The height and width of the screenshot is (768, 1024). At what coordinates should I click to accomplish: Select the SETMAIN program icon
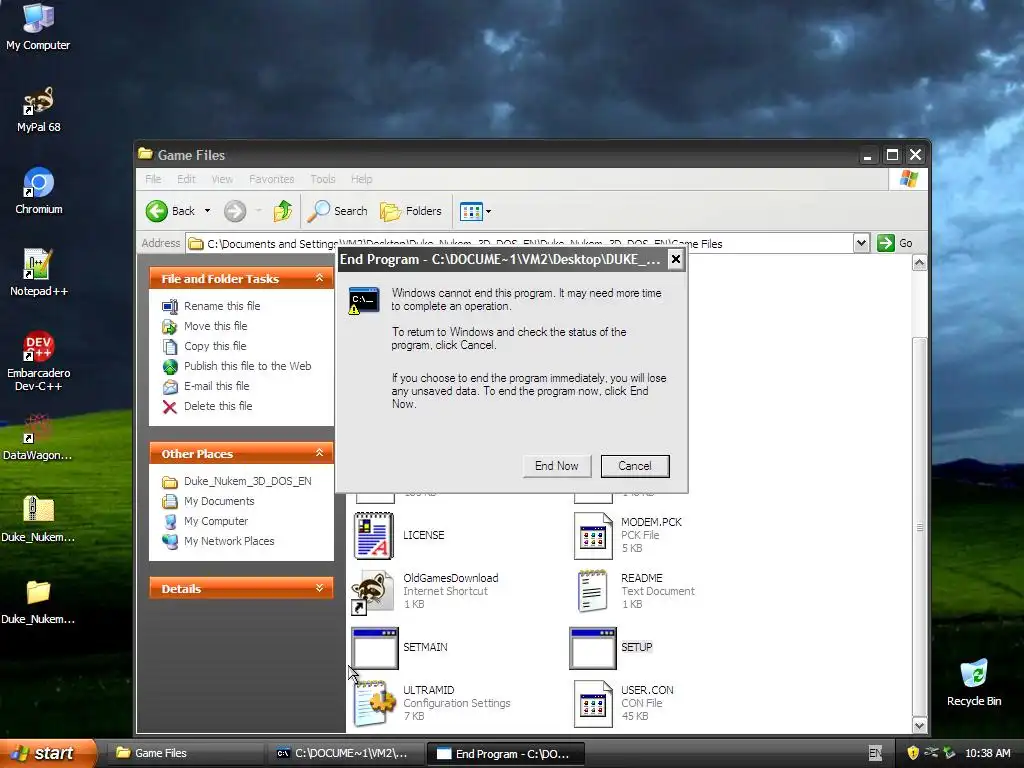(374, 648)
